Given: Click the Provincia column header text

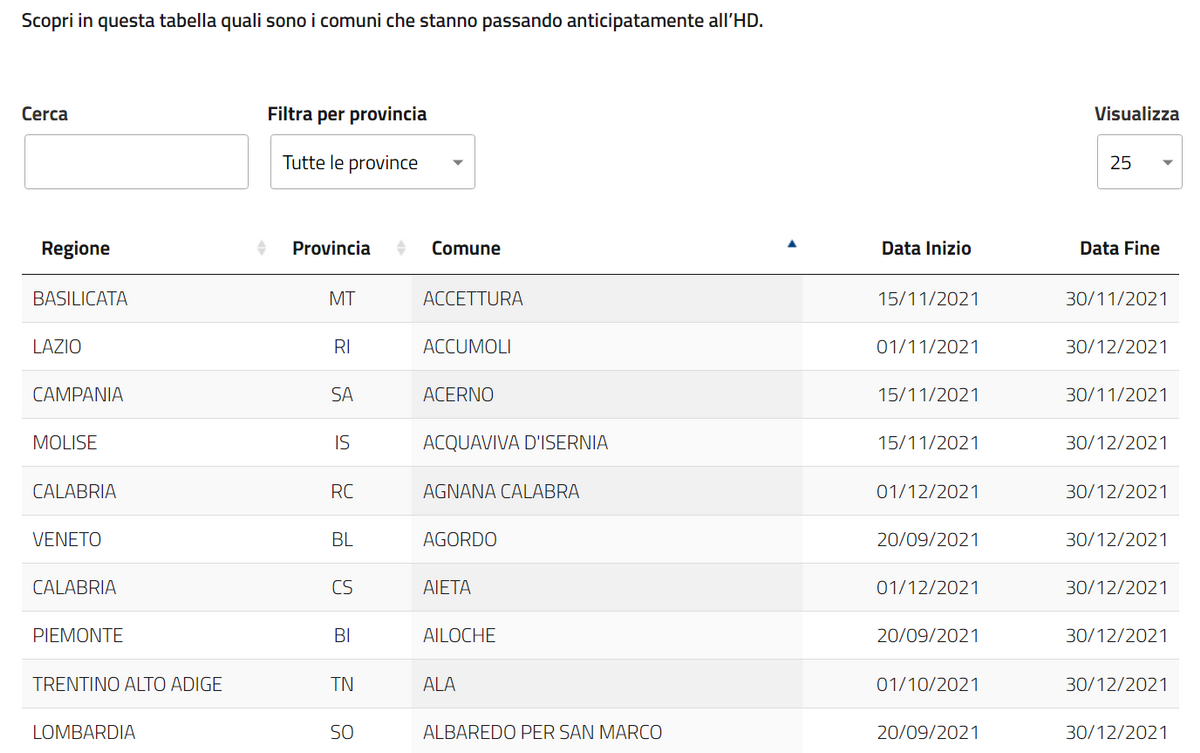Looking at the screenshot, I should click(331, 248).
